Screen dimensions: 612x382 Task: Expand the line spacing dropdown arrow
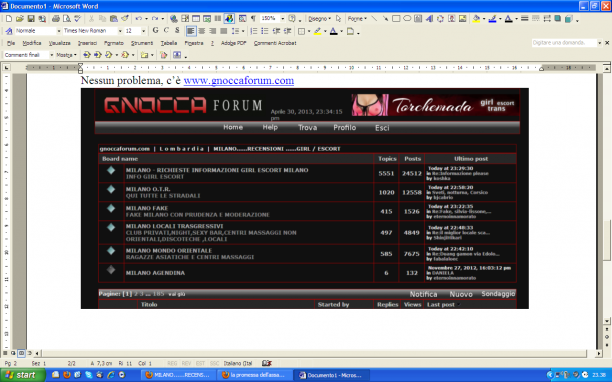point(243,31)
